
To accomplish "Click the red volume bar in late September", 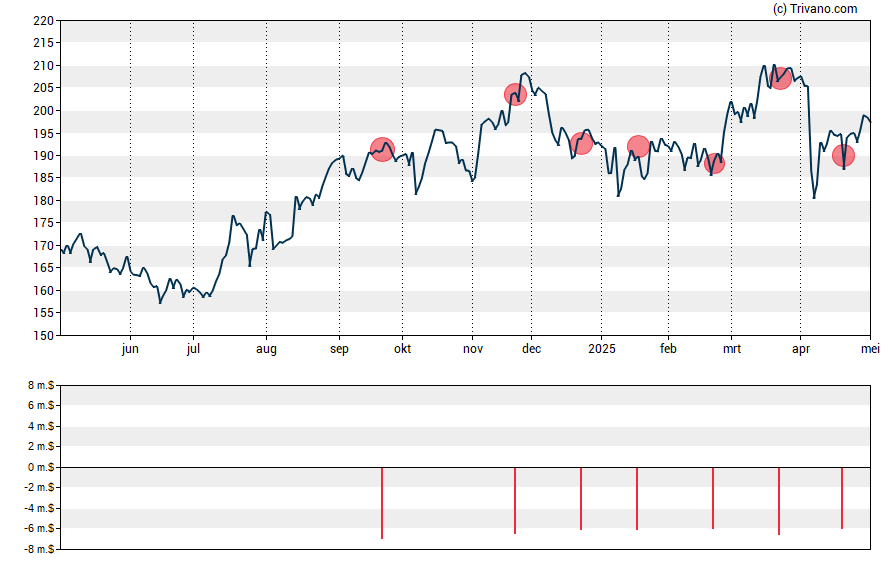I will (x=382, y=503).
